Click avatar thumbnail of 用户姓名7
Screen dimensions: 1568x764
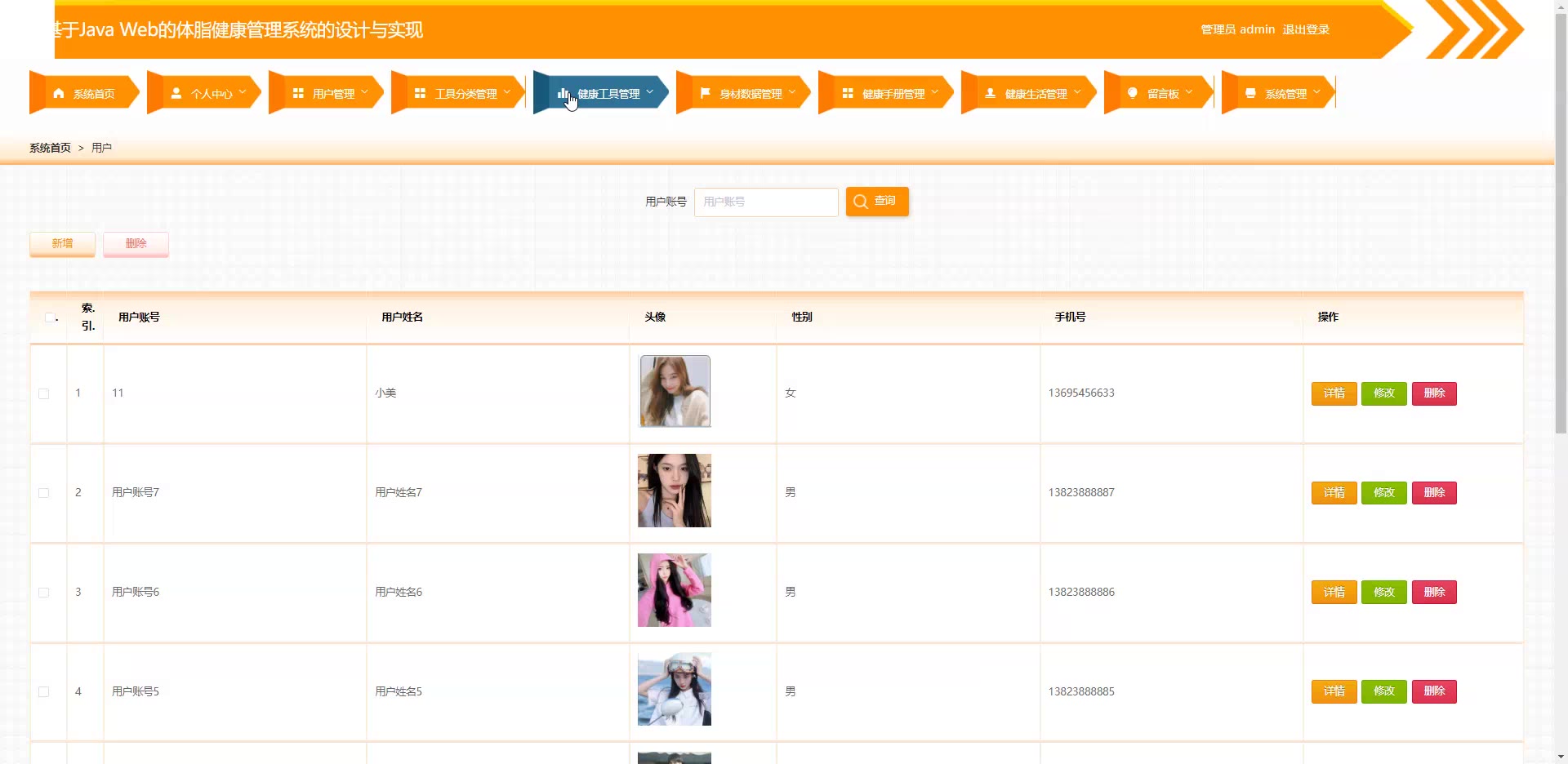[675, 491]
